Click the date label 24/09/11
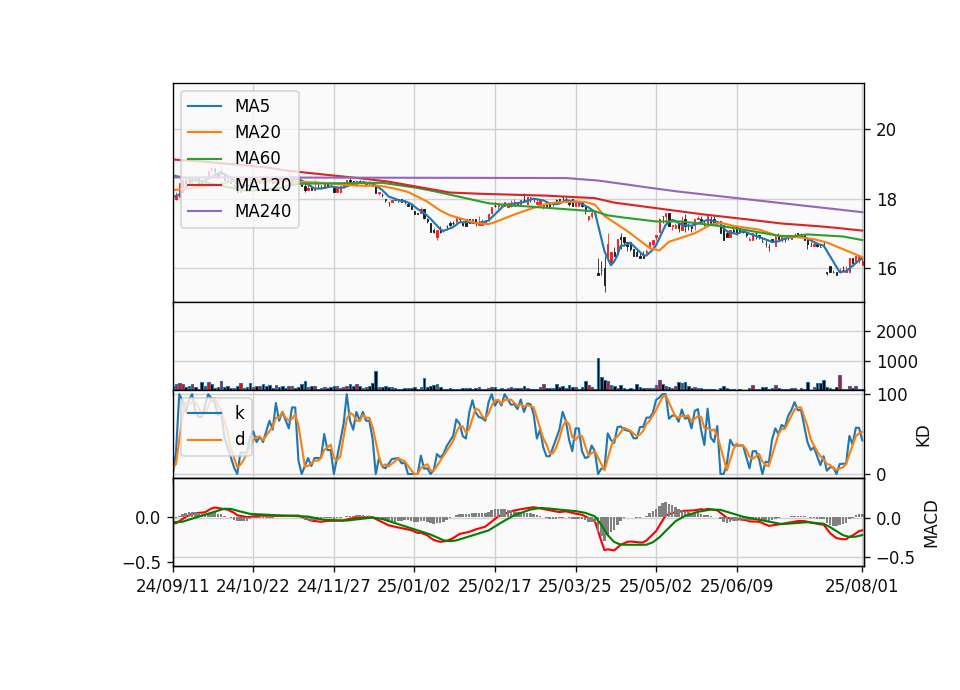The height and width of the screenshot is (690, 960). pyautogui.click(x=173, y=586)
